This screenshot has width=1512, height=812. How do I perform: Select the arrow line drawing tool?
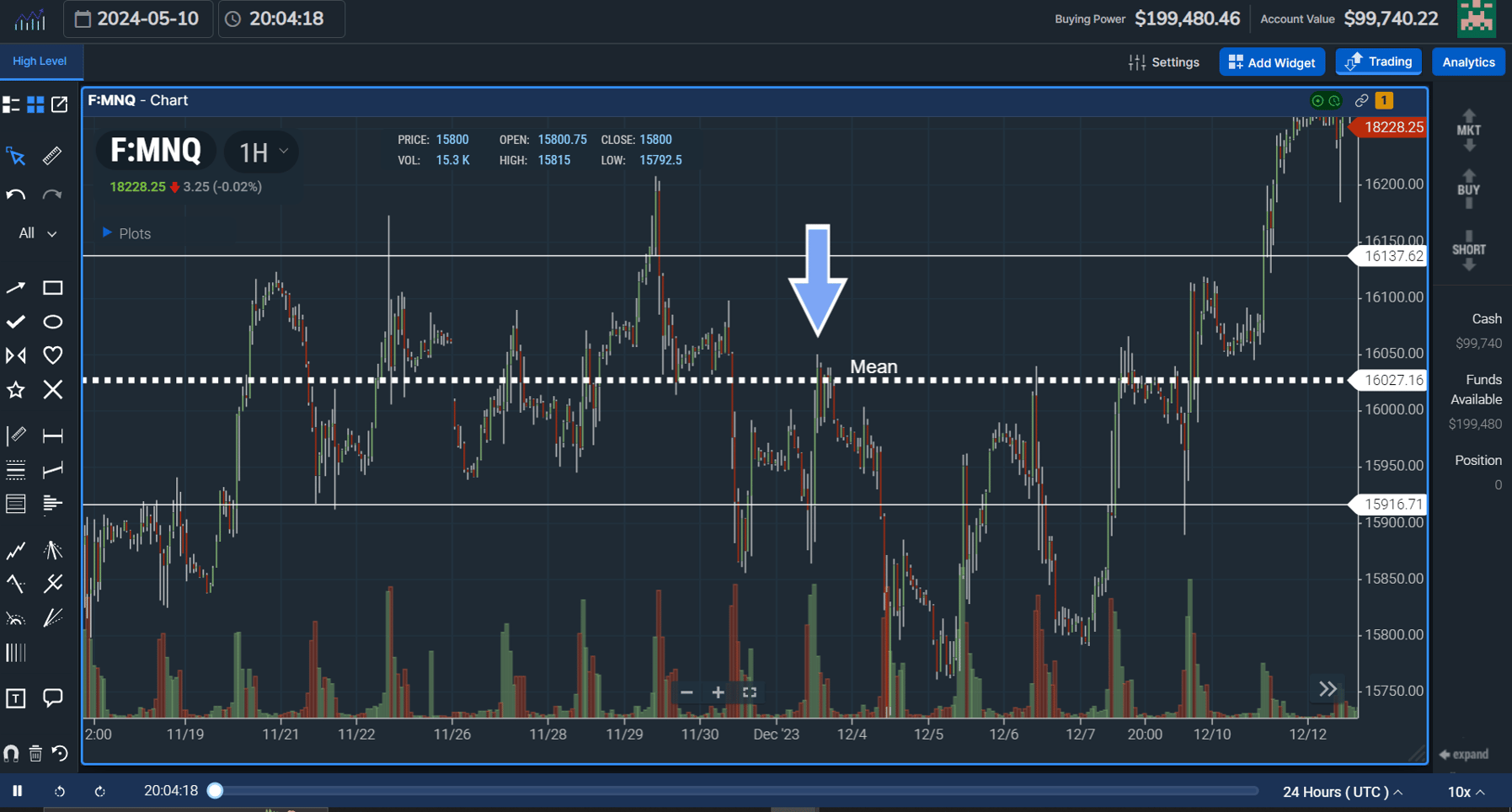point(15,288)
